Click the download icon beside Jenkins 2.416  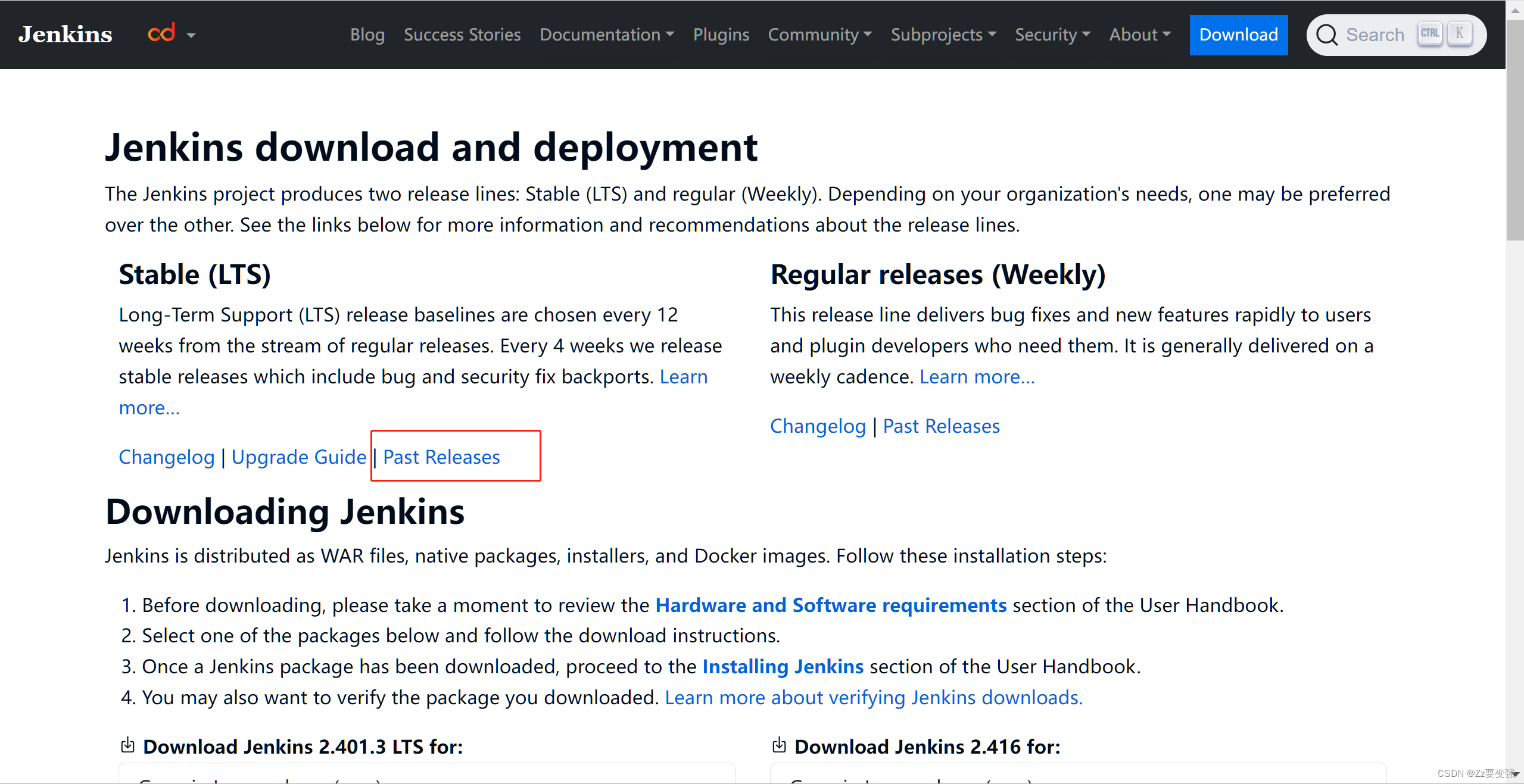coord(779,745)
